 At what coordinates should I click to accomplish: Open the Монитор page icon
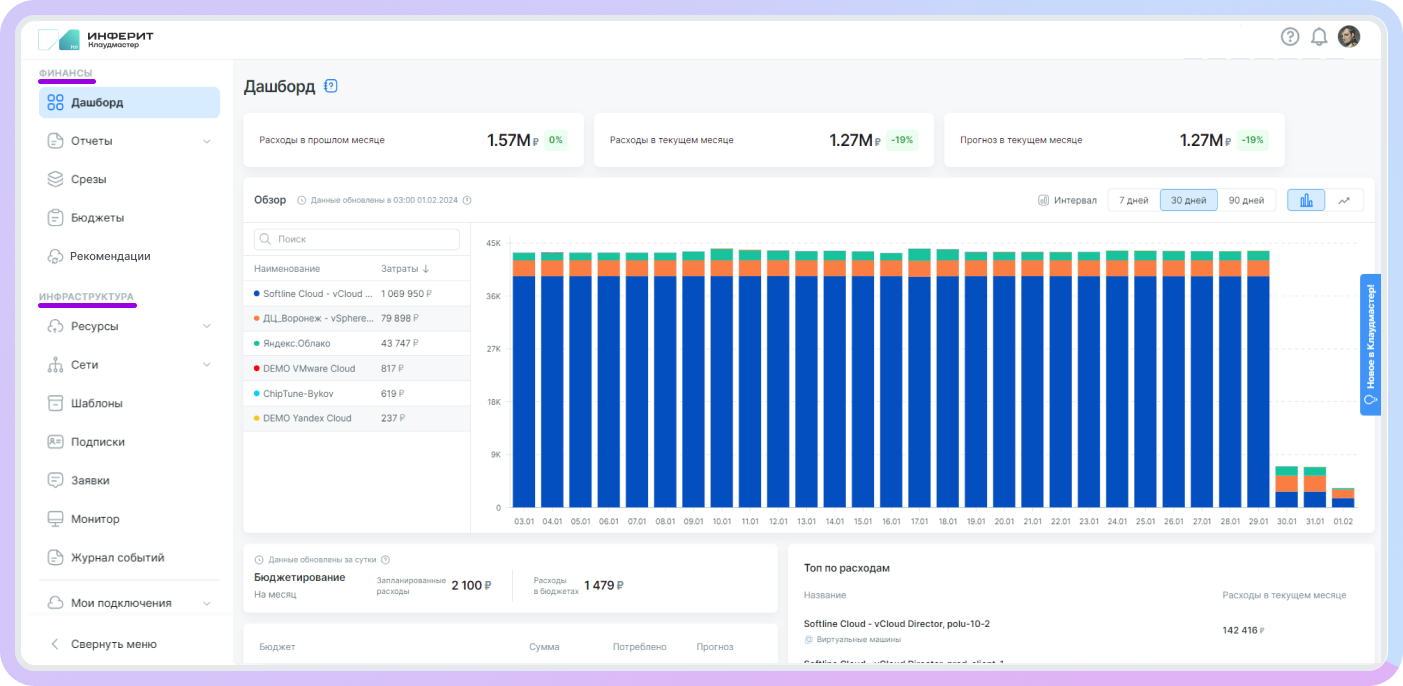[x=56, y=519]
